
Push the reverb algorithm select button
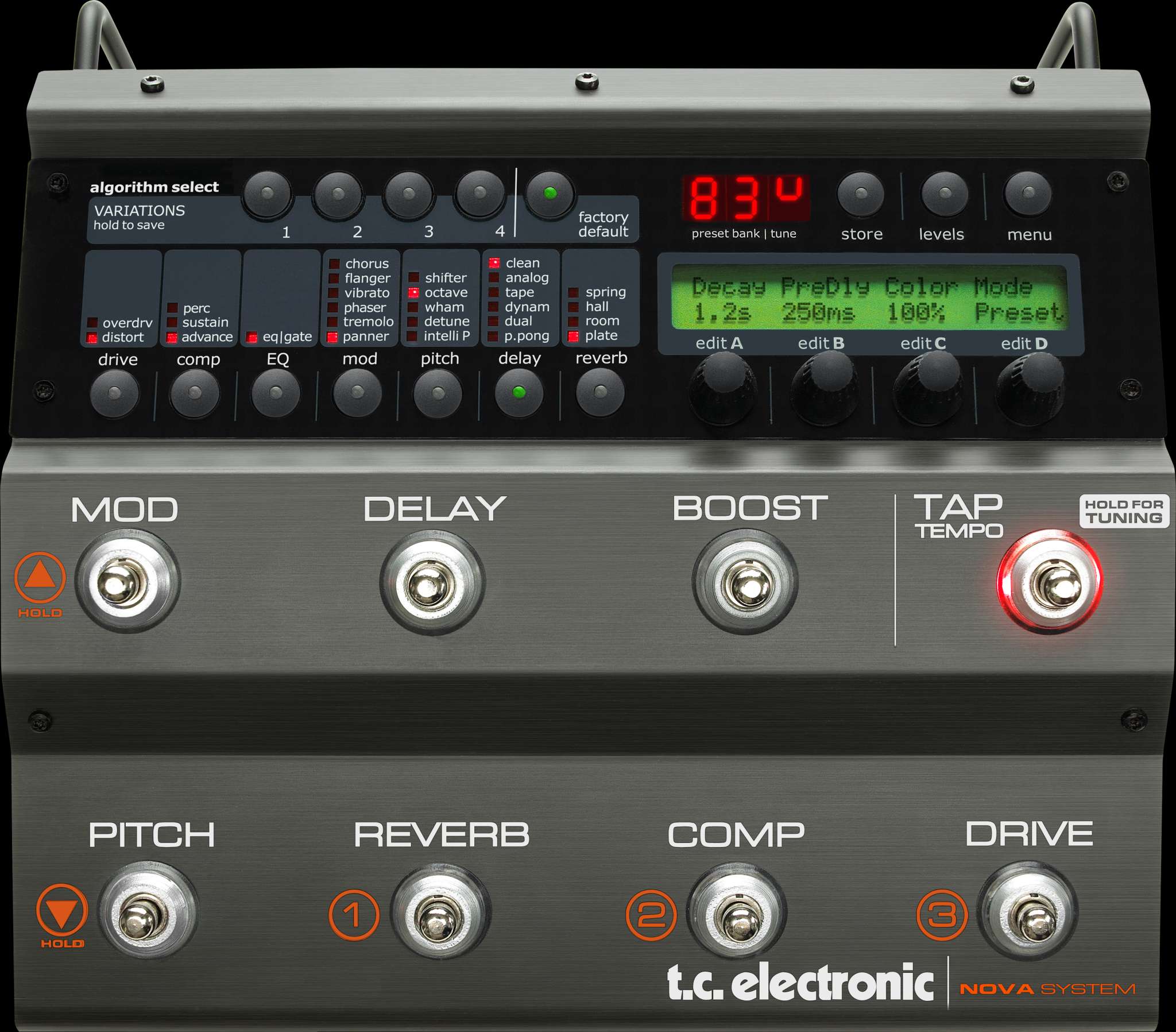[x=600, y=392]
